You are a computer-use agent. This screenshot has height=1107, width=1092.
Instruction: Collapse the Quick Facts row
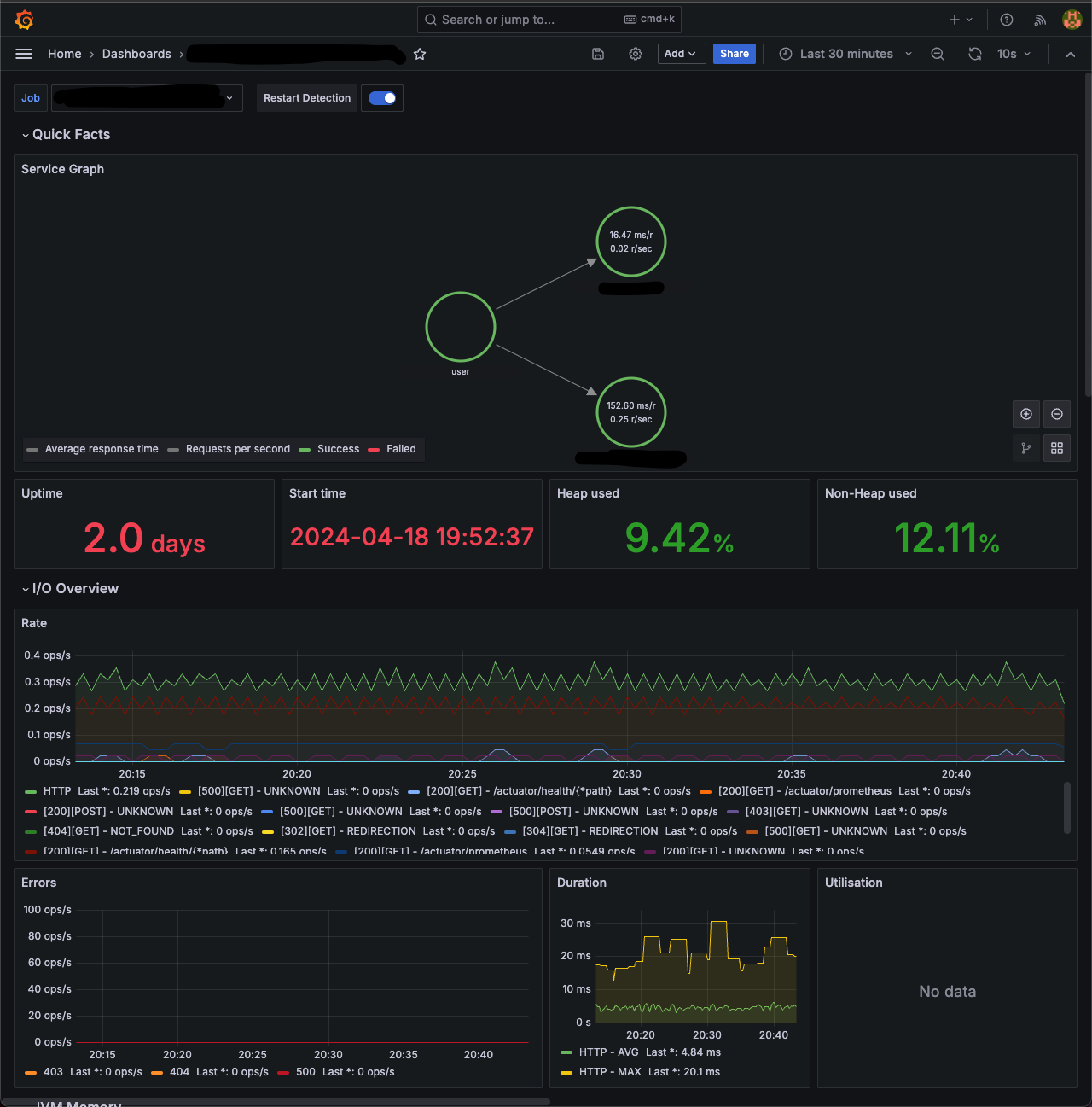(67, 134)
